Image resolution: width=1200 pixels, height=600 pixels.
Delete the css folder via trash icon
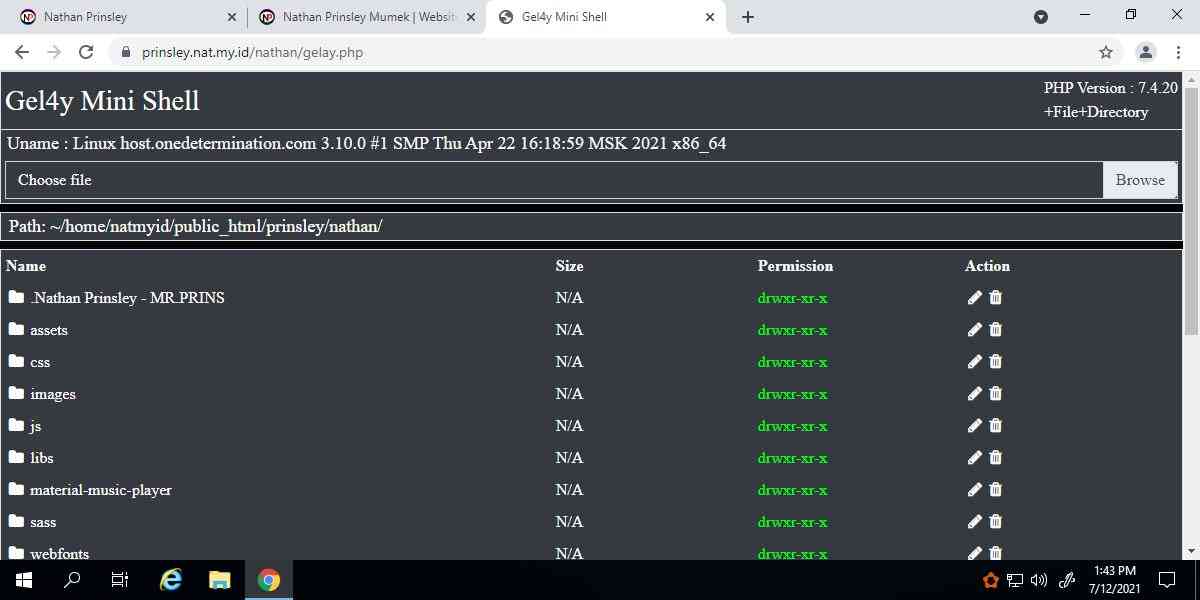pyautogui.click(x=995, y=361)
